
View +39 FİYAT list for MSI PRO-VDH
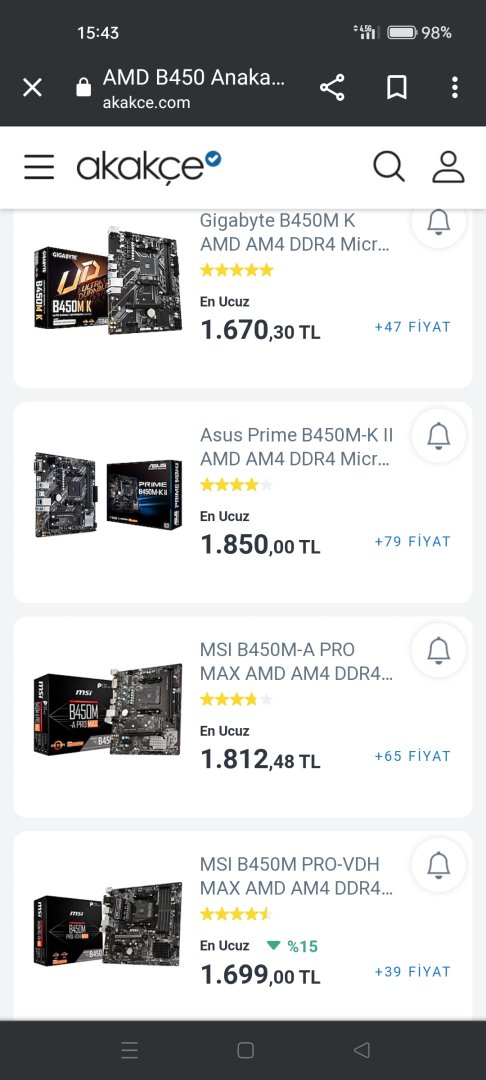(x=412, y=971)
